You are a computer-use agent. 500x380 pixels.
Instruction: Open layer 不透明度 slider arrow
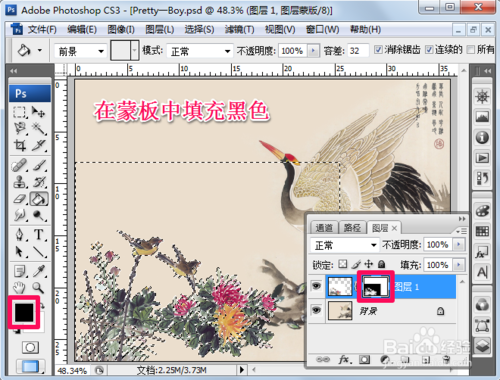[459, 245]
